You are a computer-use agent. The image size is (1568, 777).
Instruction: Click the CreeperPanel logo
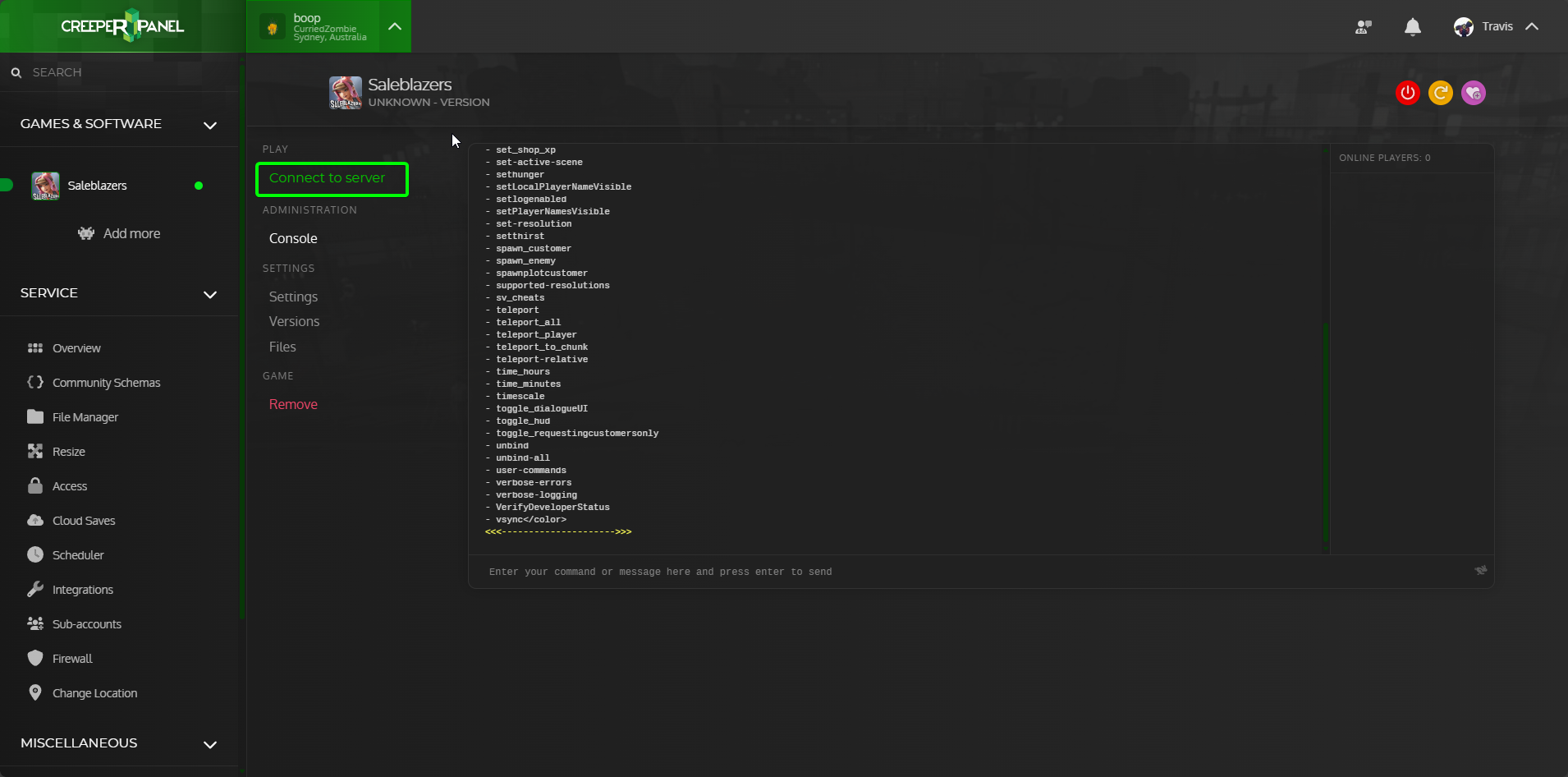click(x=122, y=26)
